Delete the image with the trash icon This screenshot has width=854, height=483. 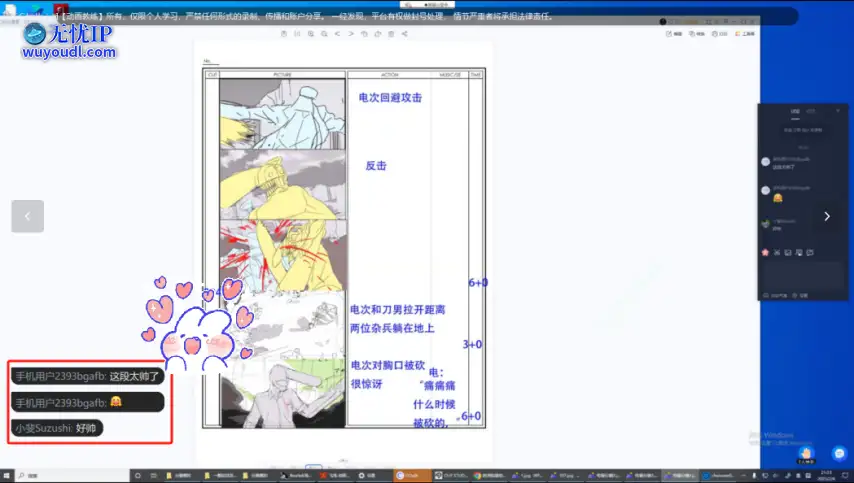[x=391, y=34]
